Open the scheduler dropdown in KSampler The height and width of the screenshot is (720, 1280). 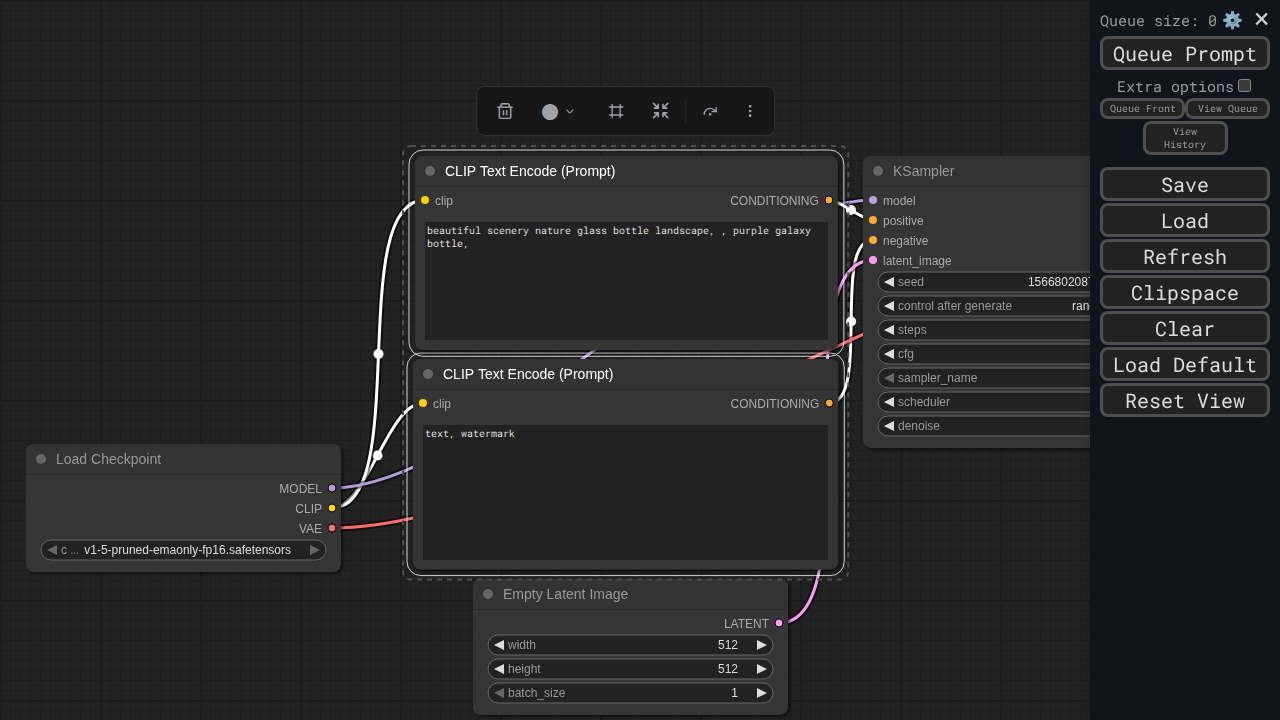click(984, 402)
